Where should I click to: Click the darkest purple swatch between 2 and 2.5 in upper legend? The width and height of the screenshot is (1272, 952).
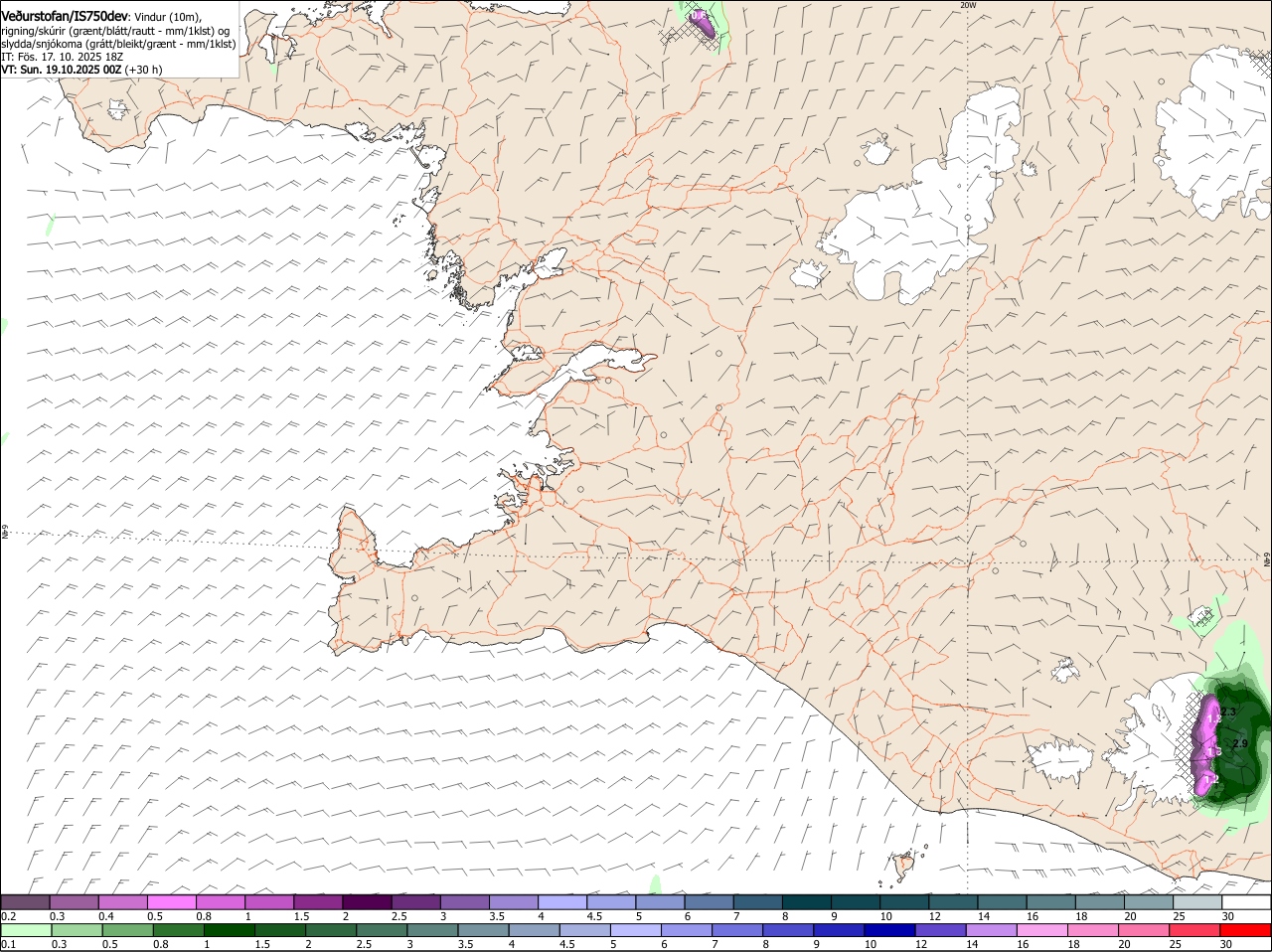click(x=366, y=902)
